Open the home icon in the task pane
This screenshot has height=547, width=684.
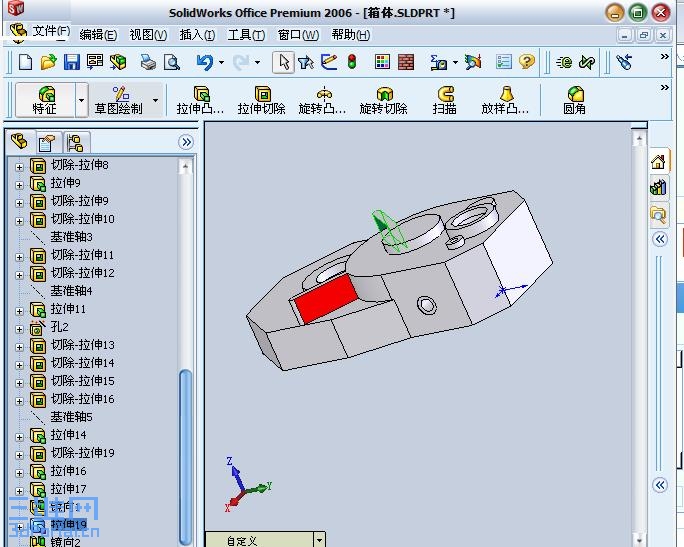tap(659, 161)
